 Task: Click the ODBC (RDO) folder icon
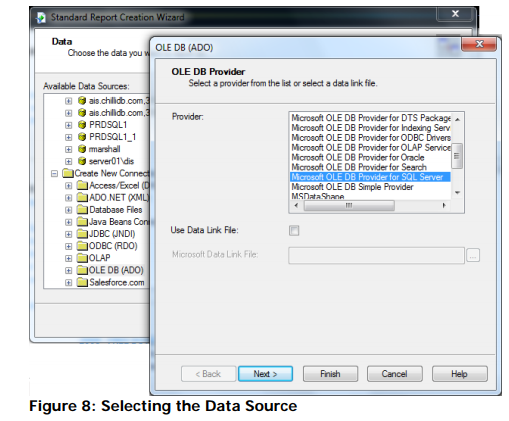[x=82, y=246]
